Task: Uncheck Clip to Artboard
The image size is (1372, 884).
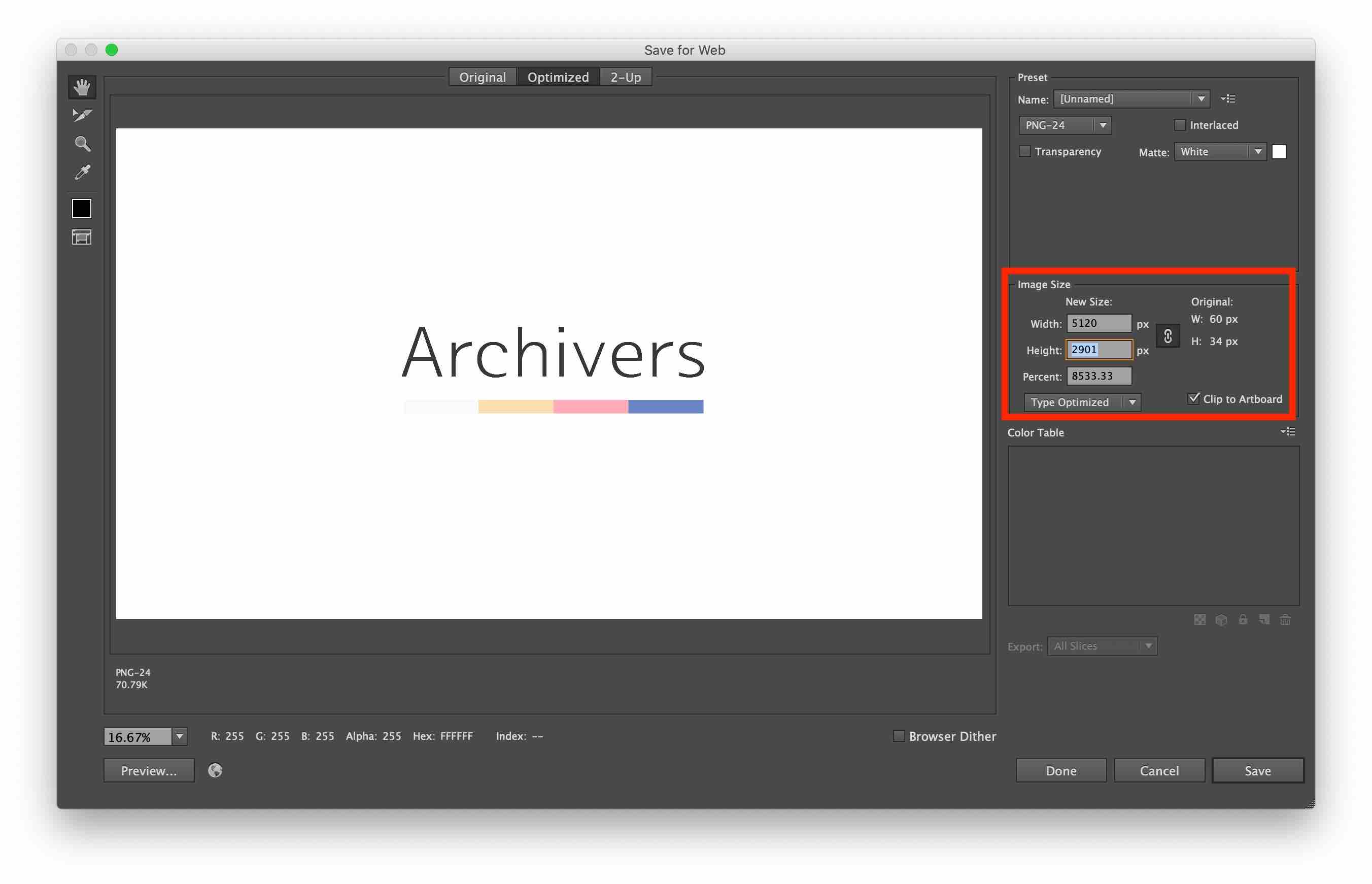Action: 1193,398
